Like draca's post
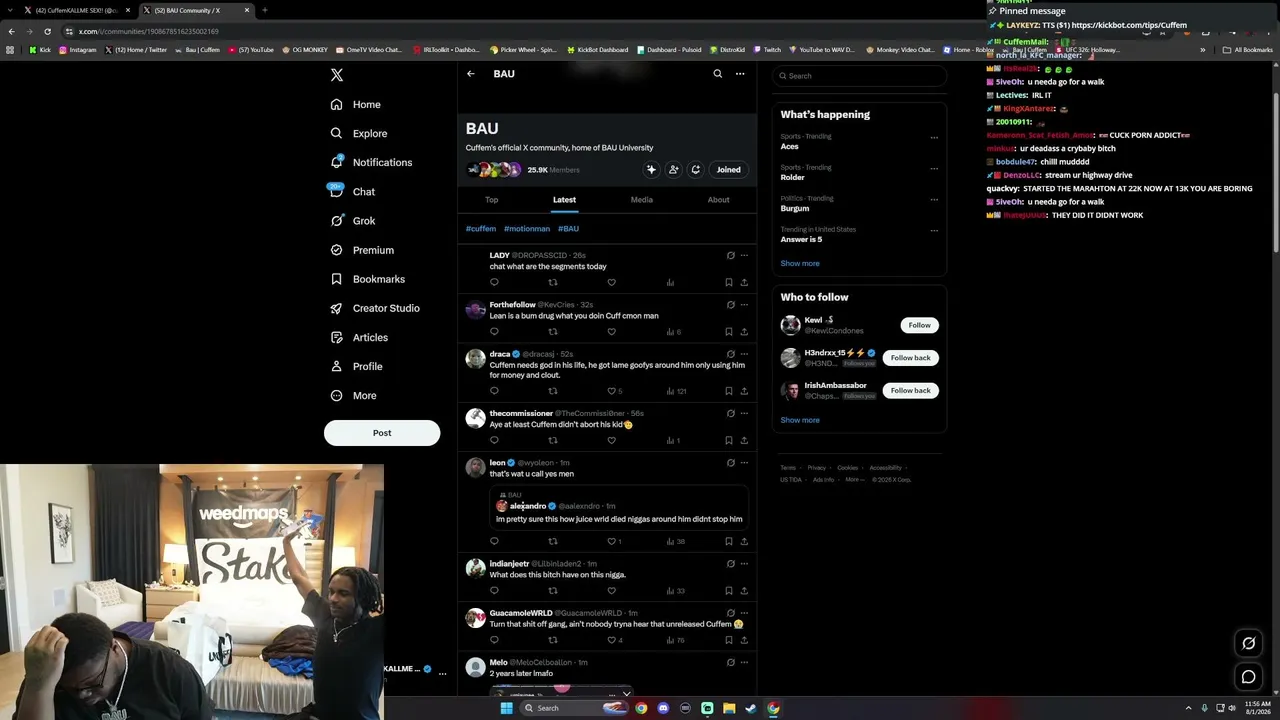 (613, 391)
